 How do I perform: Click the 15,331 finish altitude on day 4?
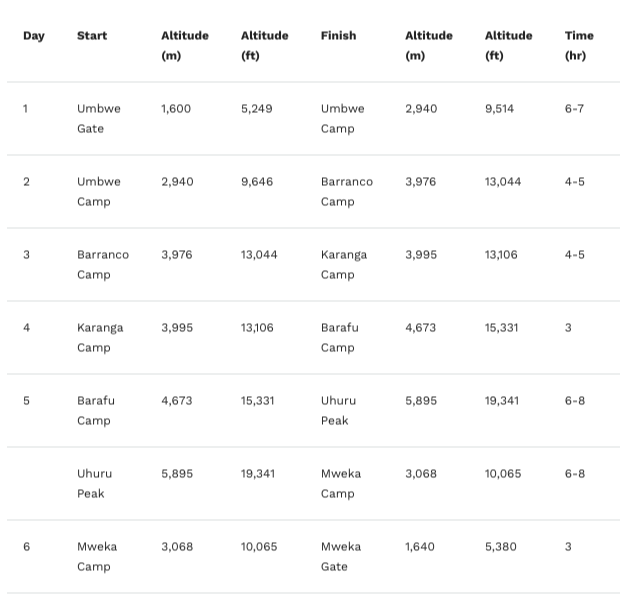coord(501,328)
